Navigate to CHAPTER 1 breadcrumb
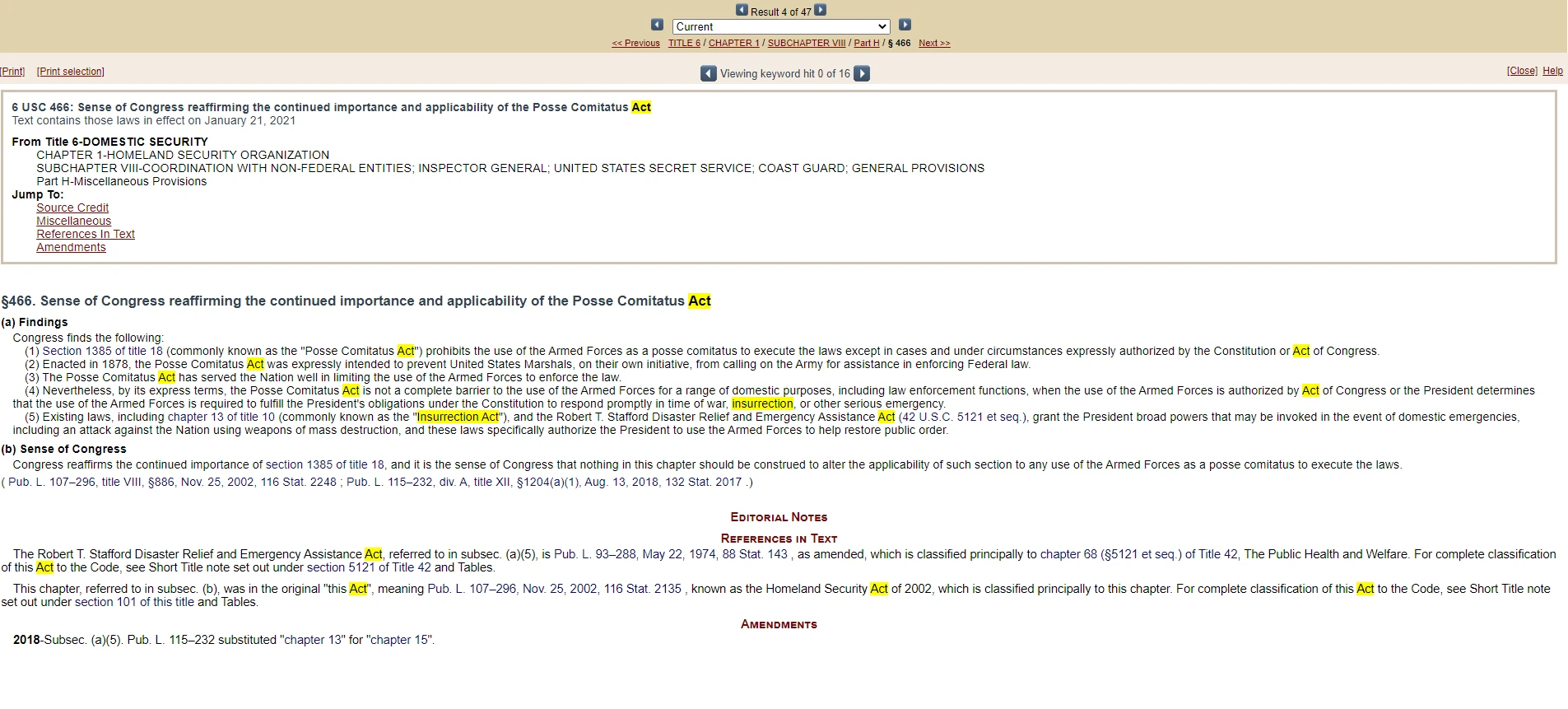 (733, 44)
